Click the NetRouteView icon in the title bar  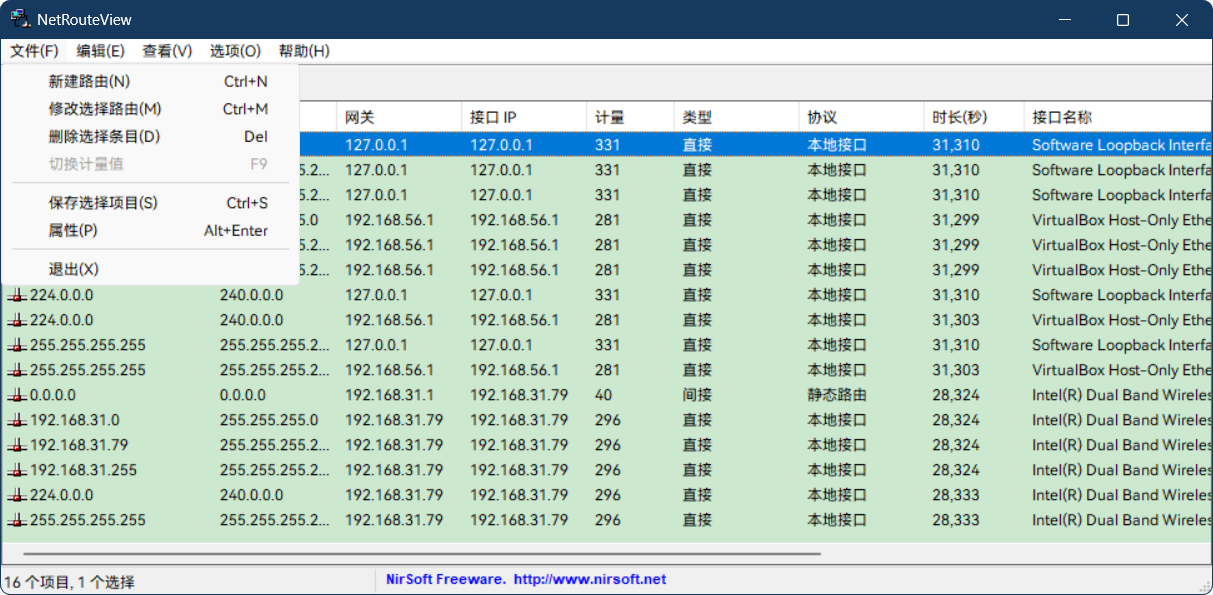tap(21, 18)
